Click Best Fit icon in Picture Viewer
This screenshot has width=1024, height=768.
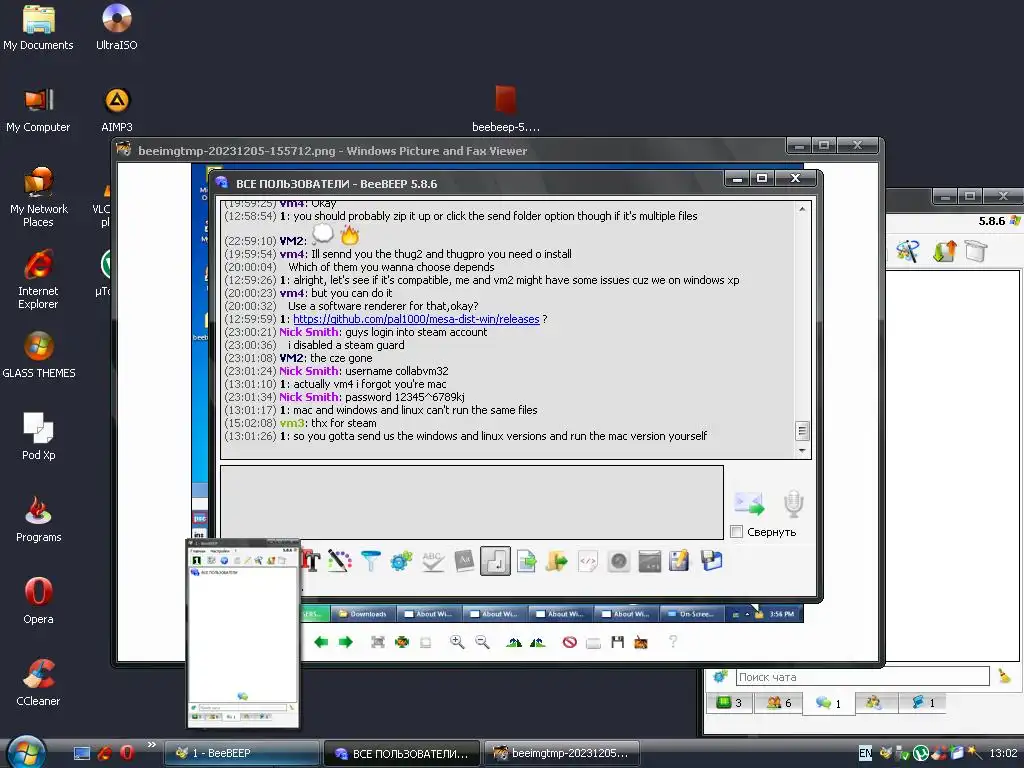(x=377, y=642)
